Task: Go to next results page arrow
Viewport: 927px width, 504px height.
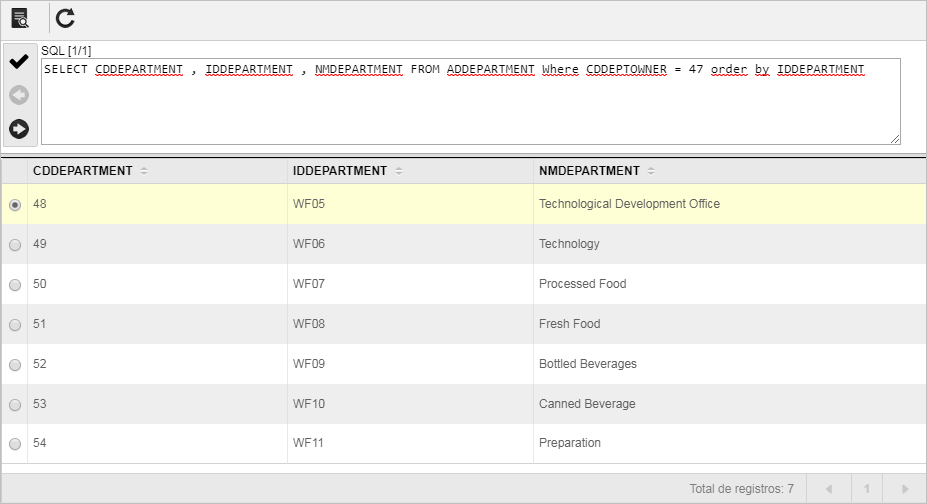Action: pos(905,489)
